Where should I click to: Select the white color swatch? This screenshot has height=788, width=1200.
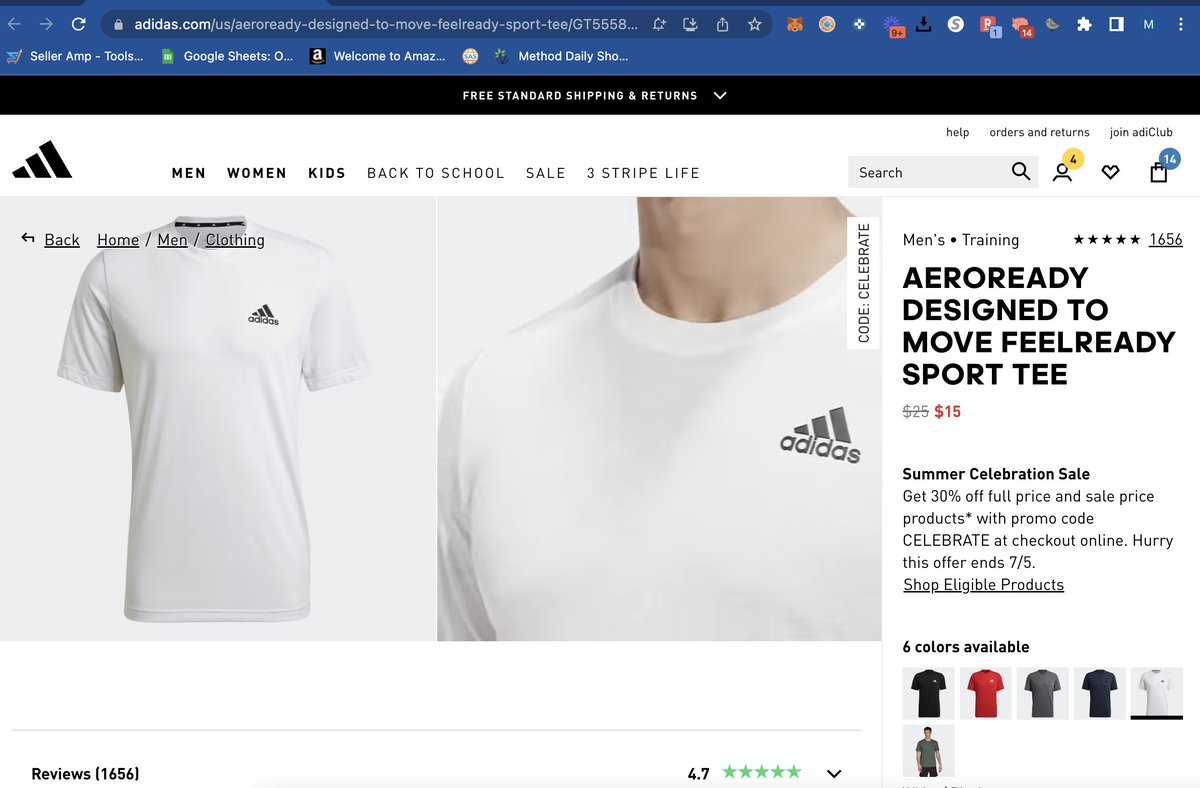1157,693
